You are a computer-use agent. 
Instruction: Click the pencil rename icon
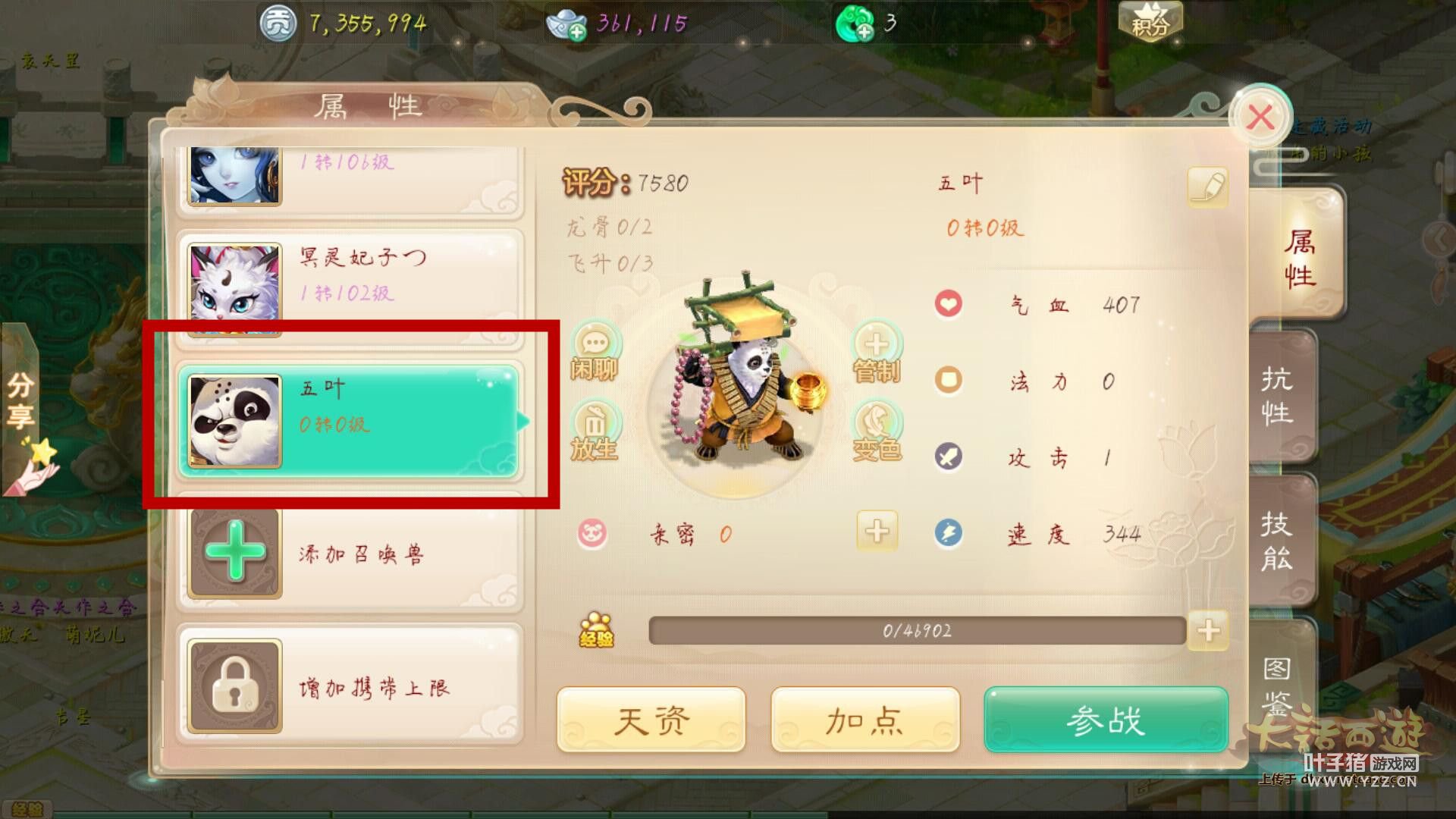1207,186
